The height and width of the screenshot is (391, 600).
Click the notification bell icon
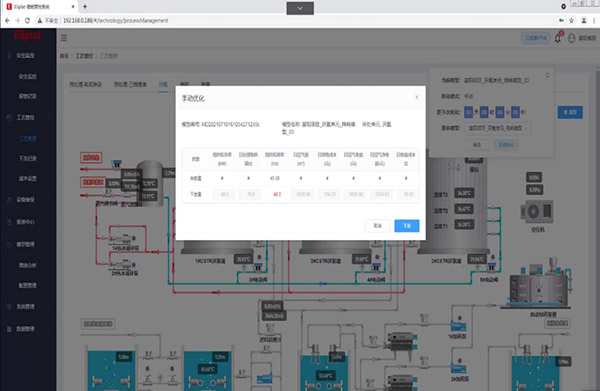(x=558, y=38)
